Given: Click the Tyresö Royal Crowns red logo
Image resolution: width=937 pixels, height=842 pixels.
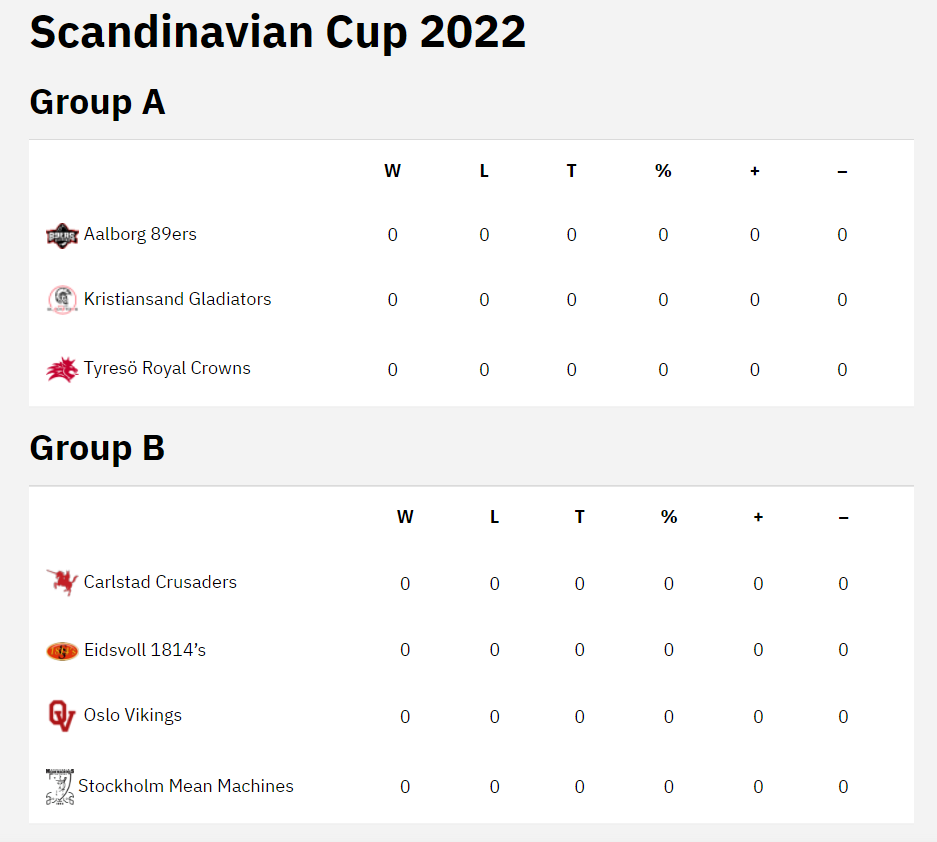Looking at the screenshot, I should 62,369.
